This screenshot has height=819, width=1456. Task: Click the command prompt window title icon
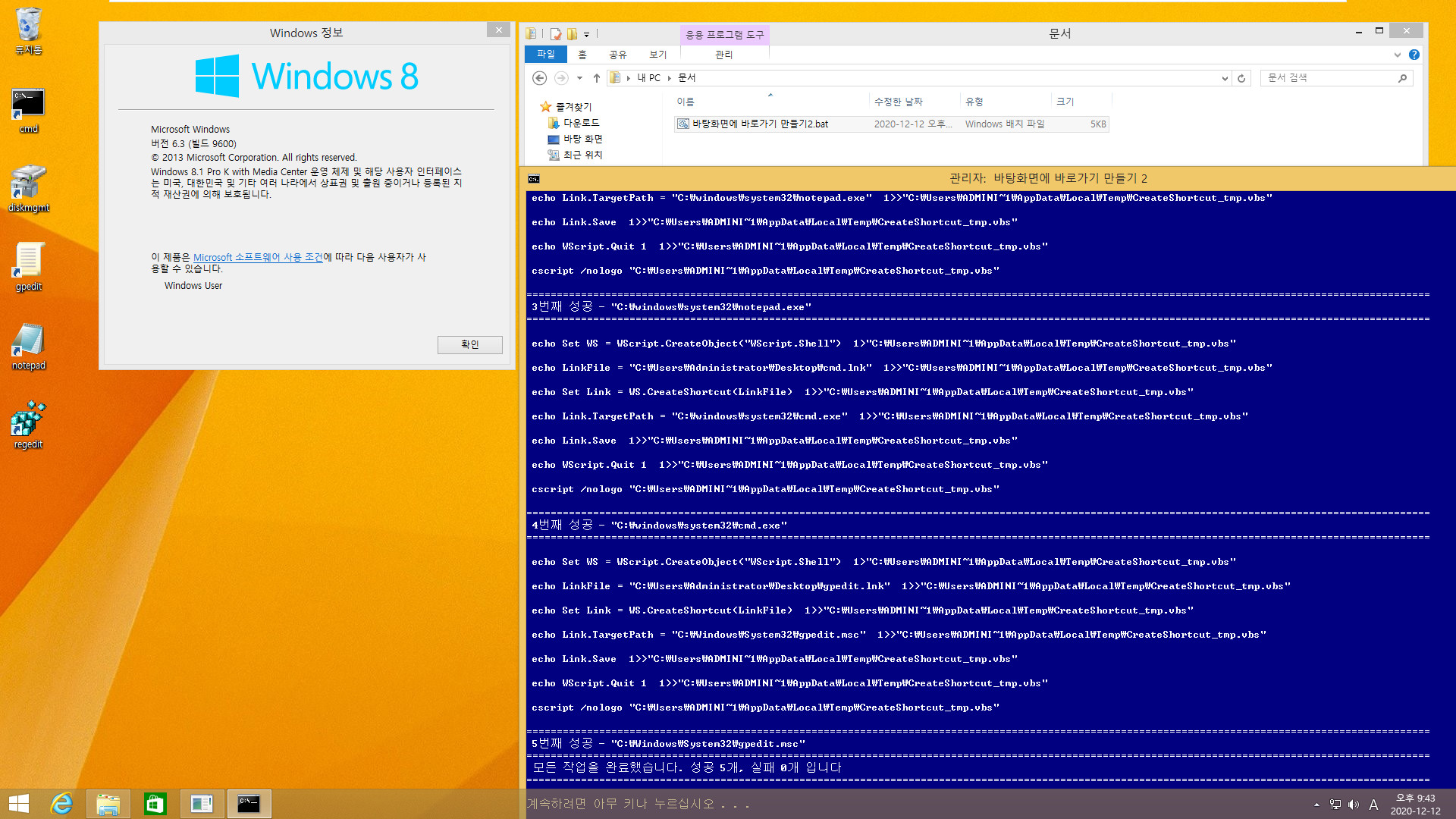click(x=534, y=179)
